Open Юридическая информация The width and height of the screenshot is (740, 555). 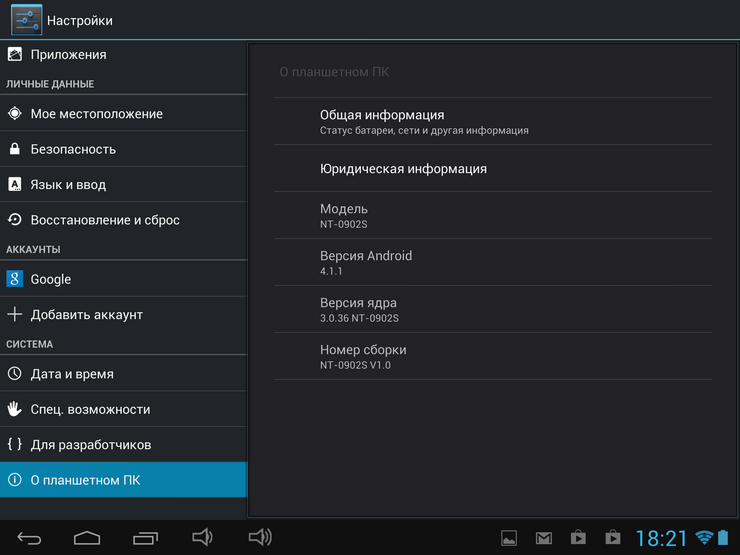pyautogui.click(x=493, y=168)
